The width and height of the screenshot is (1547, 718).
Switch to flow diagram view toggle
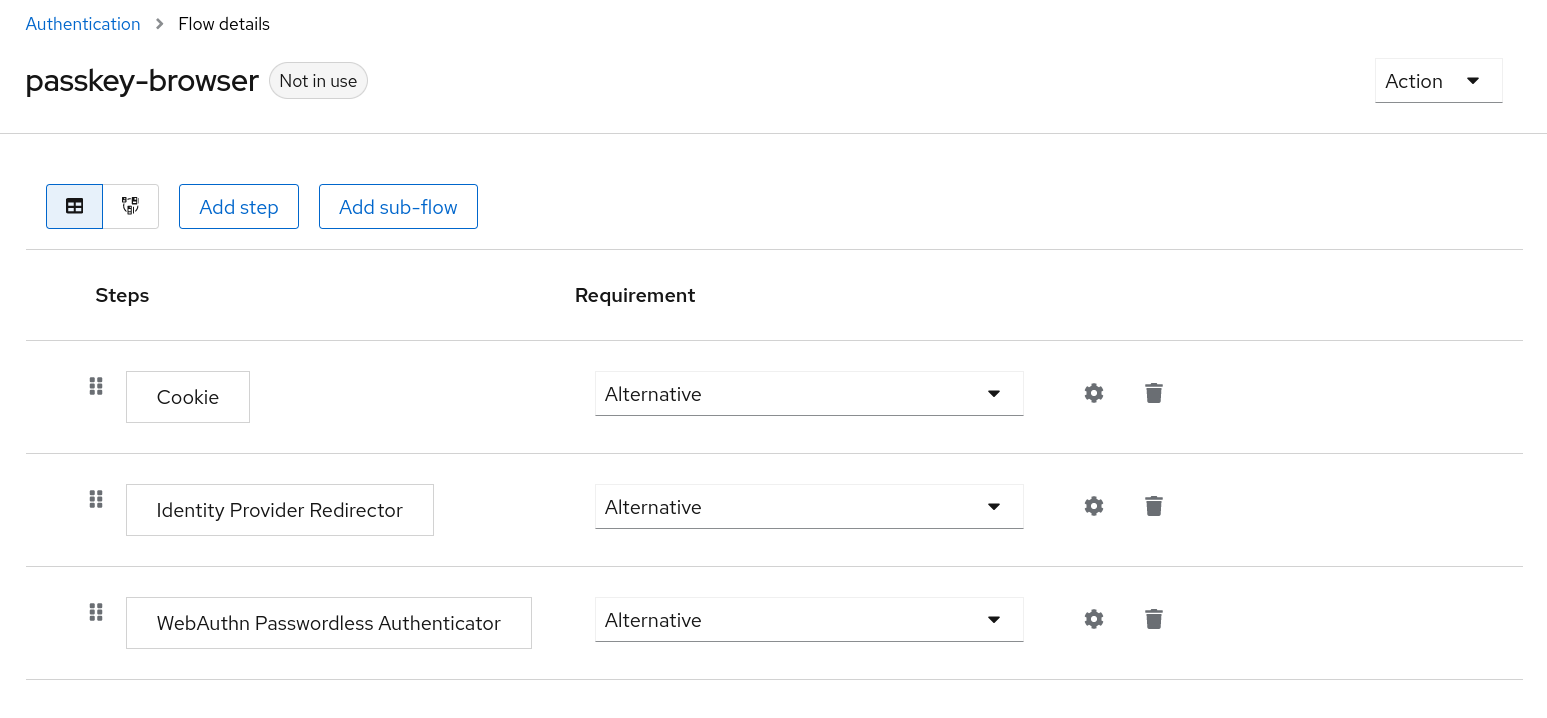click(x=130, y=206)
